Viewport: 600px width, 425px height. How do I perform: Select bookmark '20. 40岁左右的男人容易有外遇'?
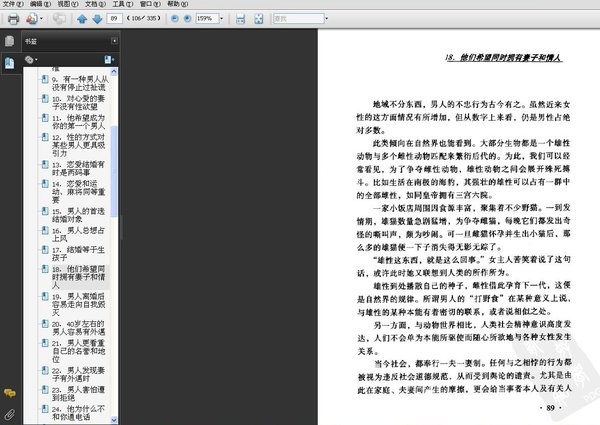coord(78,328)
